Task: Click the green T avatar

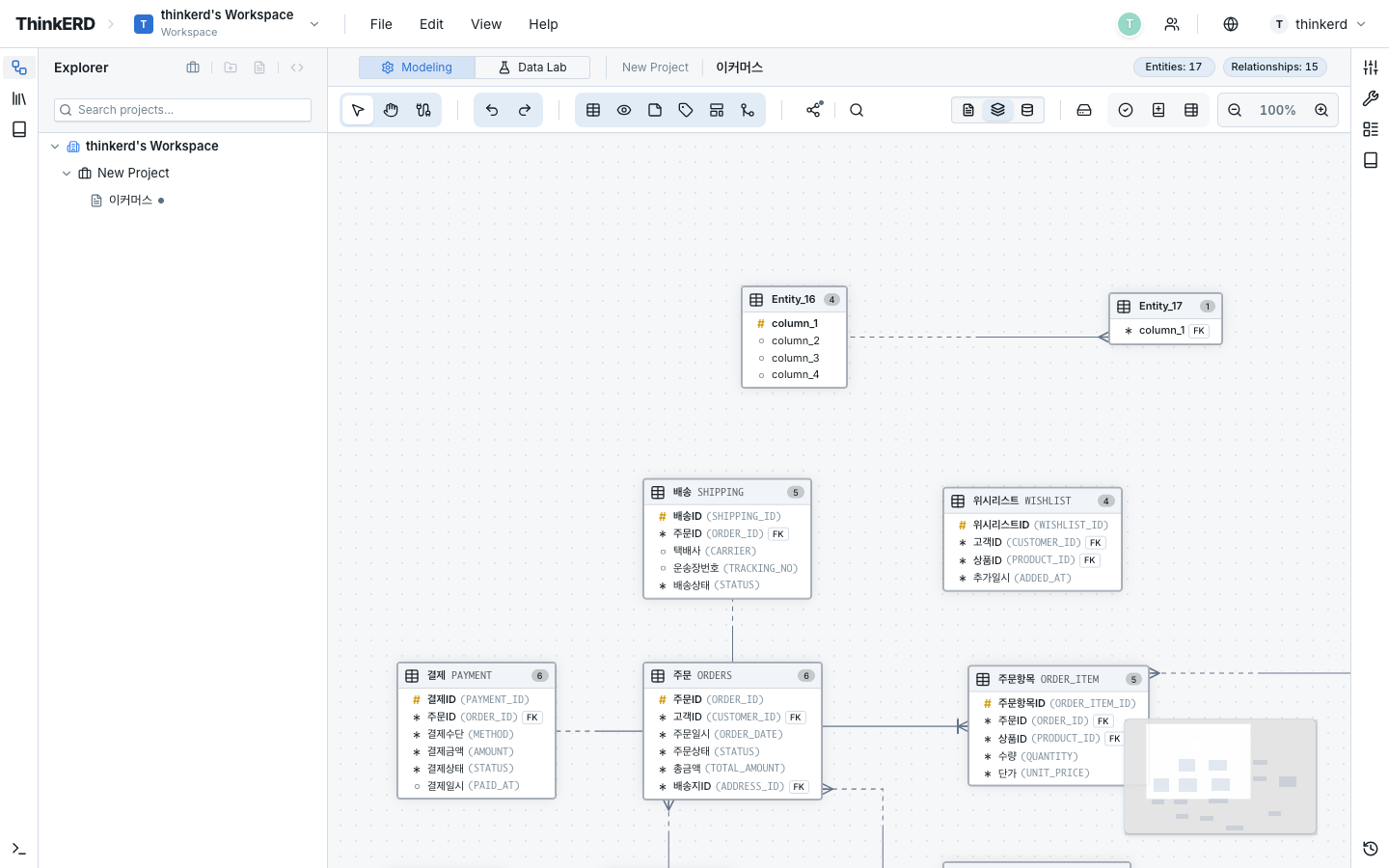Action: [x=1130, y=24]
